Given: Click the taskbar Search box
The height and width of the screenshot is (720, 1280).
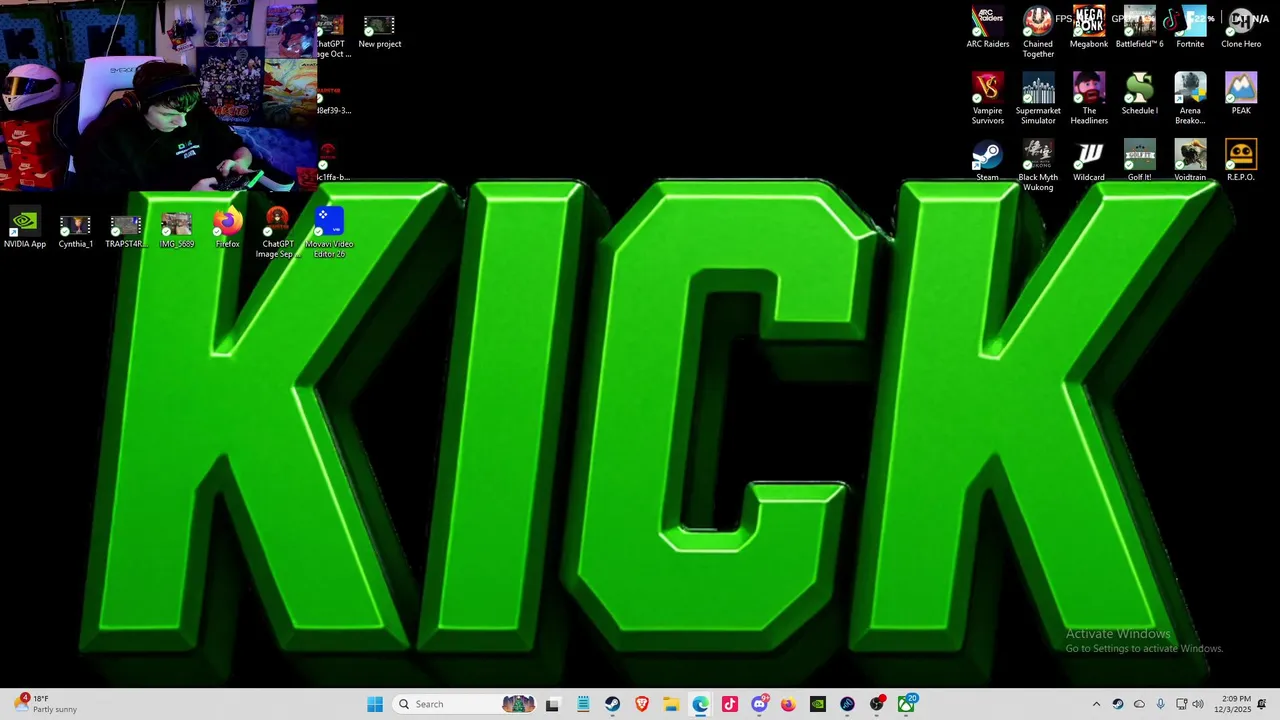Looking at the screenshot, I should point(466,704).
